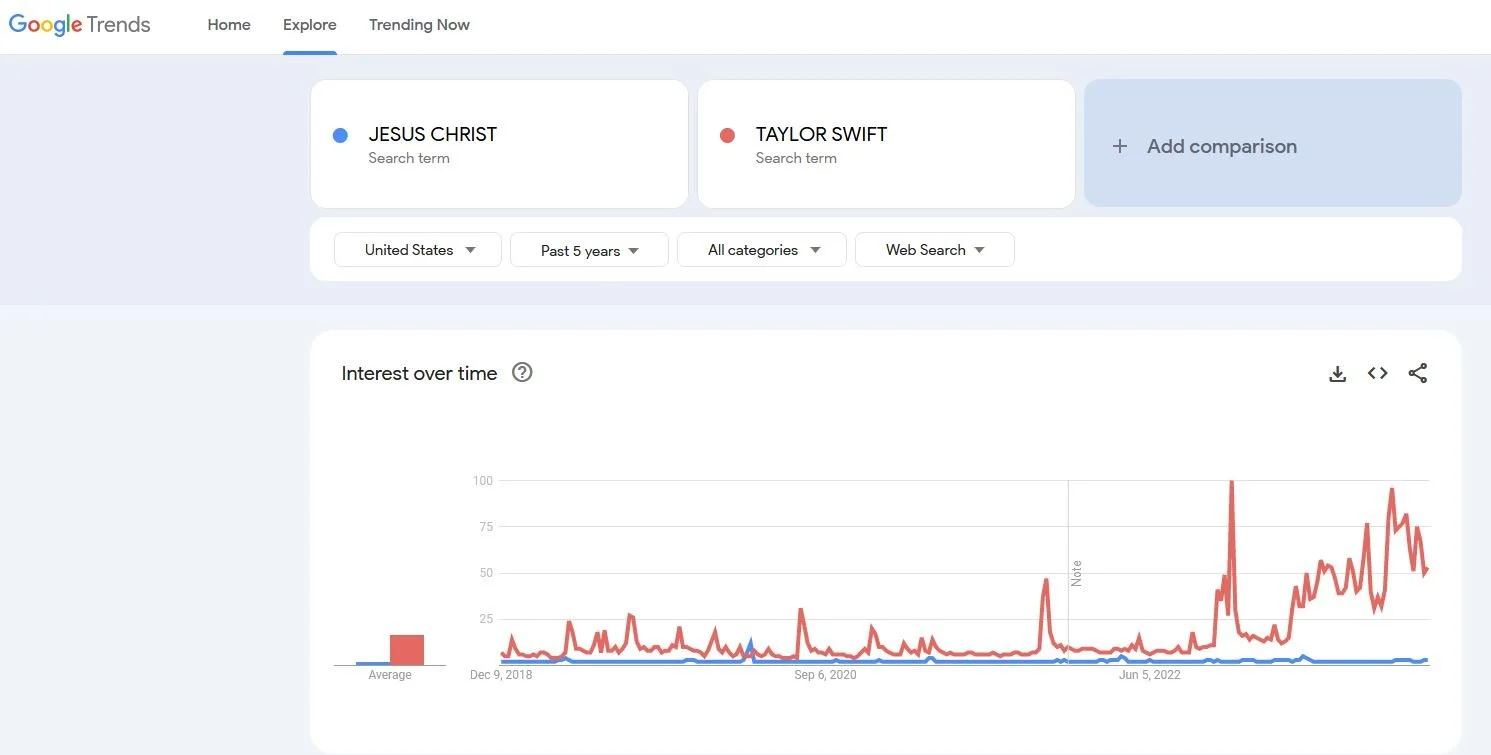This screenshot has width=1491, height=755.
Task: Click the Jun 5, 2022 axis label
Action: pos(1149,675)
